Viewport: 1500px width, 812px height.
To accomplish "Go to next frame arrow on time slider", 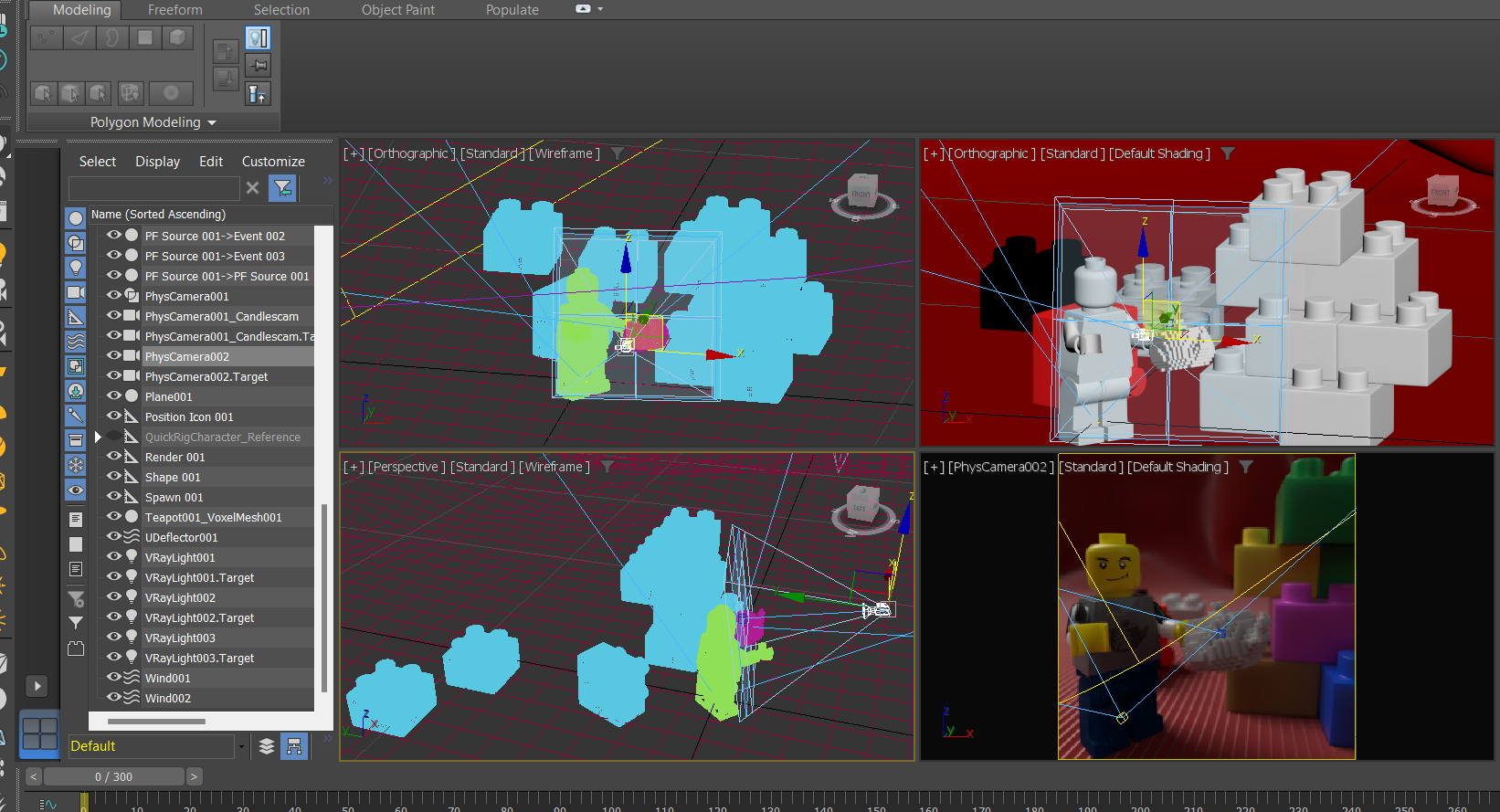I will click(x=194, y=776).
